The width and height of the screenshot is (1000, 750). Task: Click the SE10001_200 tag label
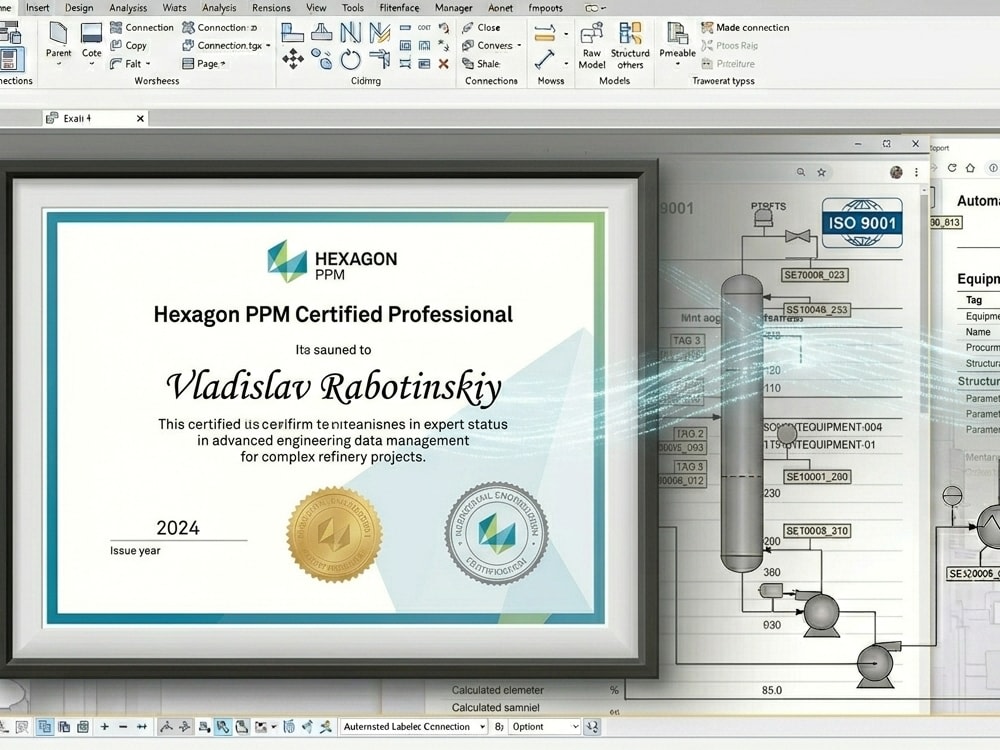(x=817, y=476)
